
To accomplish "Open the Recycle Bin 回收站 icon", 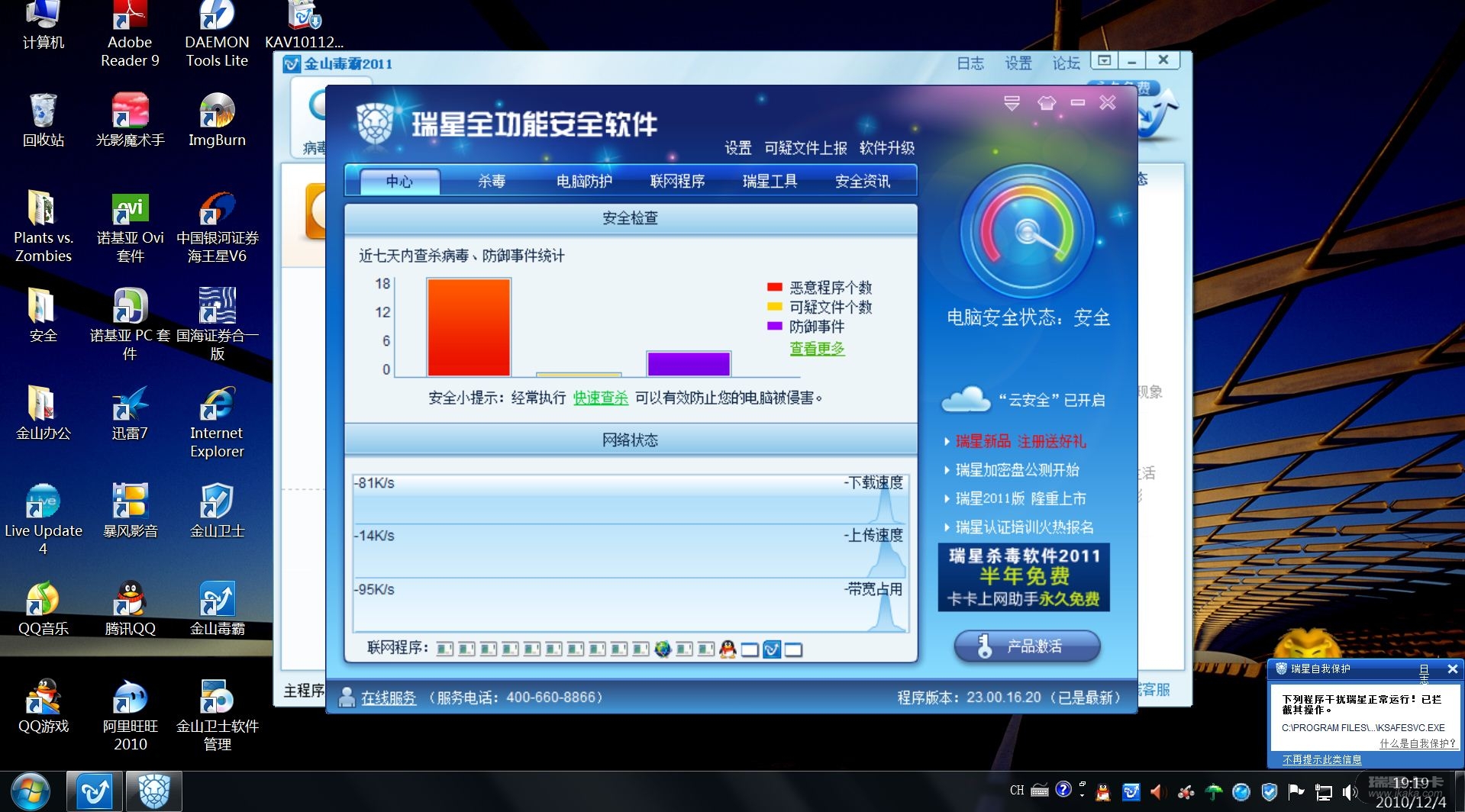I will (x=44, y=120).
